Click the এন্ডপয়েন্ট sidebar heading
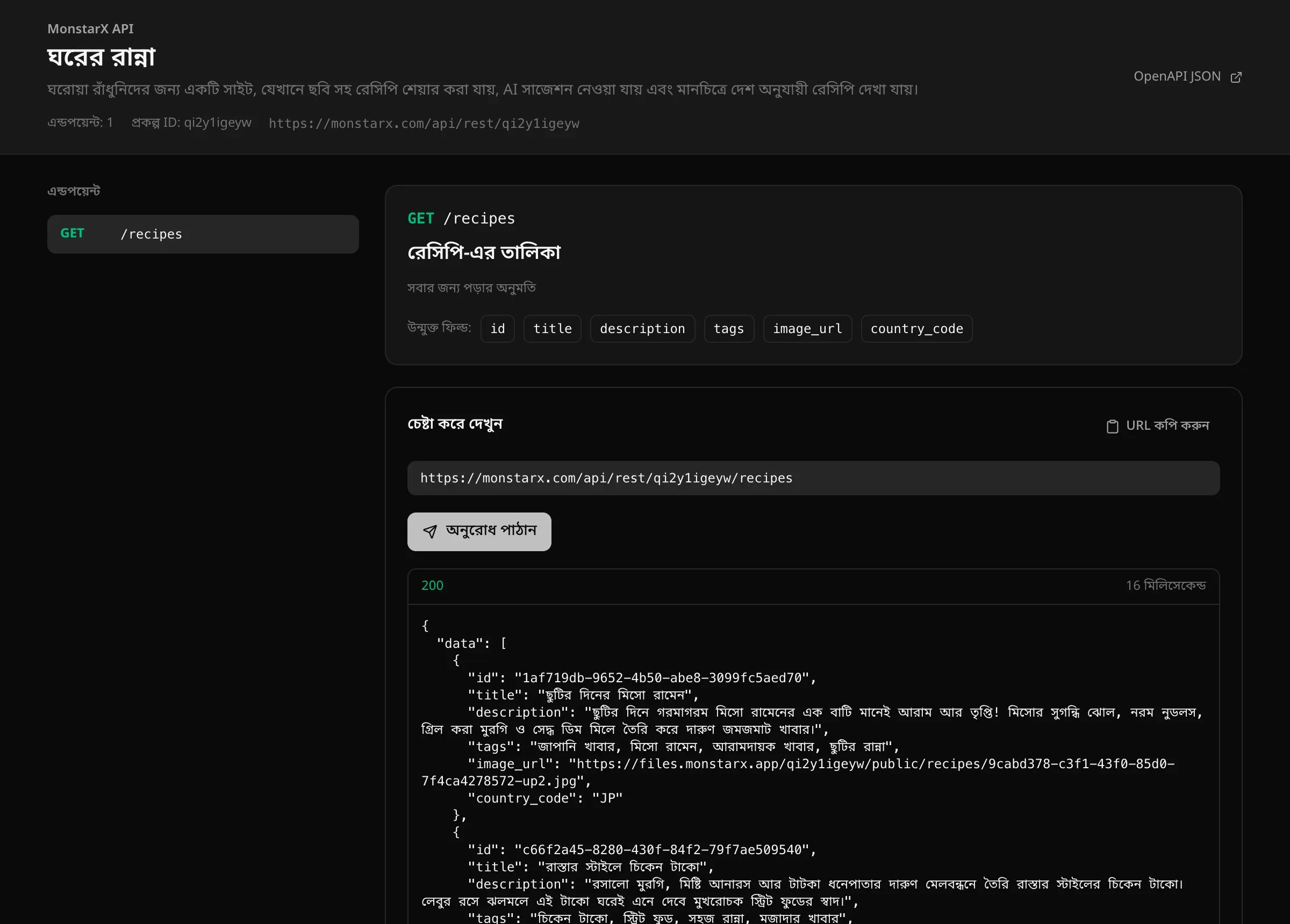The image size is (1290, 924). click(74, 191)
